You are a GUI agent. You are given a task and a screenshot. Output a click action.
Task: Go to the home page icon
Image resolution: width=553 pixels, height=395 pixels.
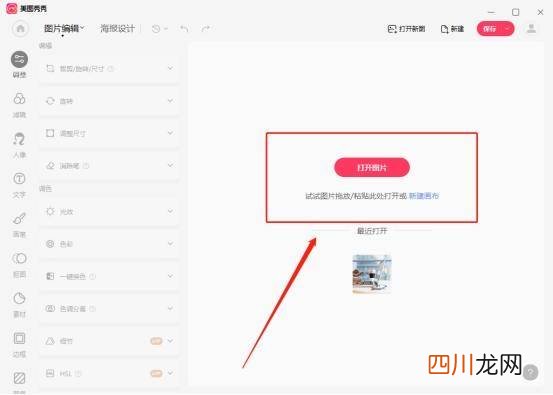click(x=20, y=29)
